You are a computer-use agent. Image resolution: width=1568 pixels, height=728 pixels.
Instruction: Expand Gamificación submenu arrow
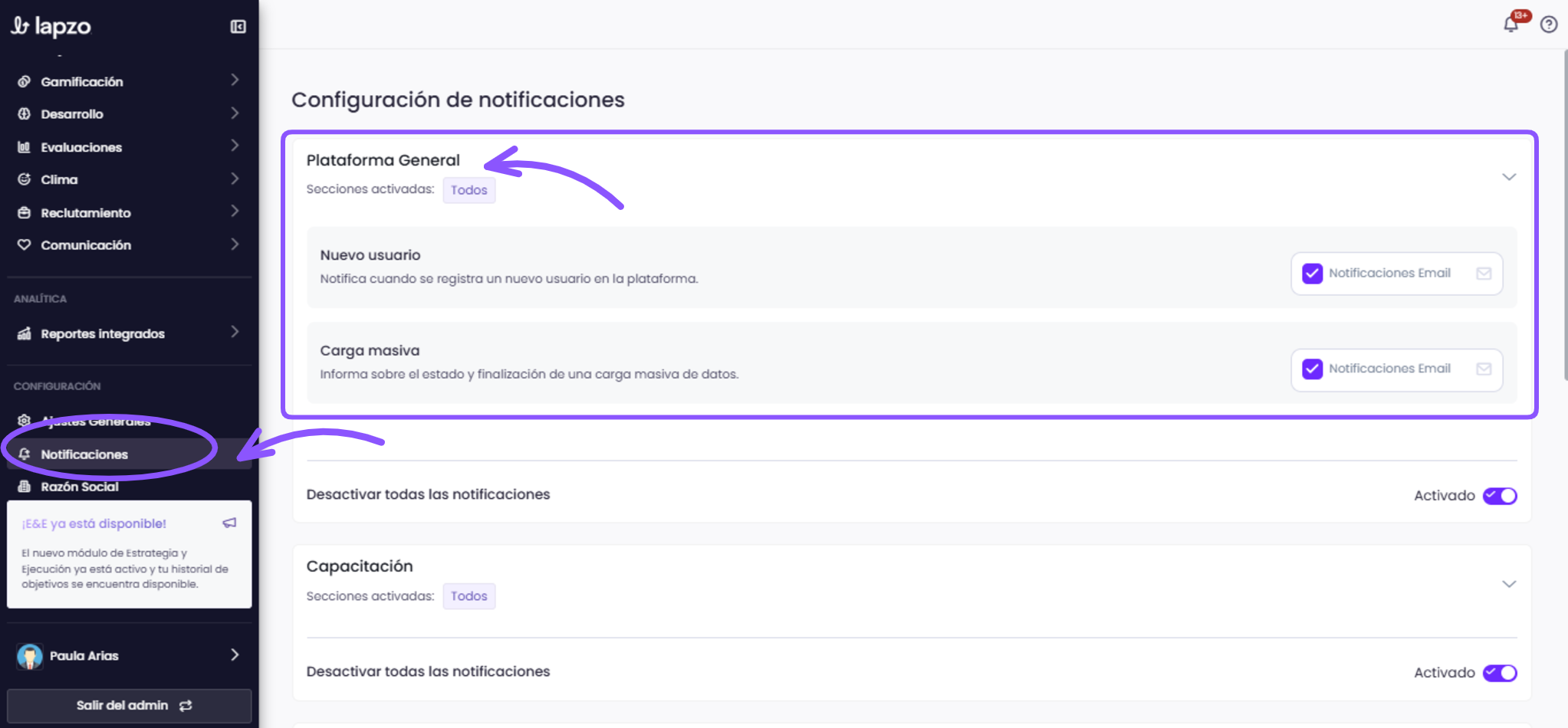[235, 80]
